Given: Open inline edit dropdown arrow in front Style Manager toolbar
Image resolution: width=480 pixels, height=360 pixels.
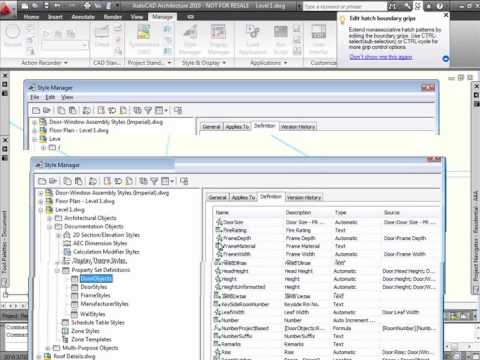Looking at the screenshot, I should click(172, 181).
